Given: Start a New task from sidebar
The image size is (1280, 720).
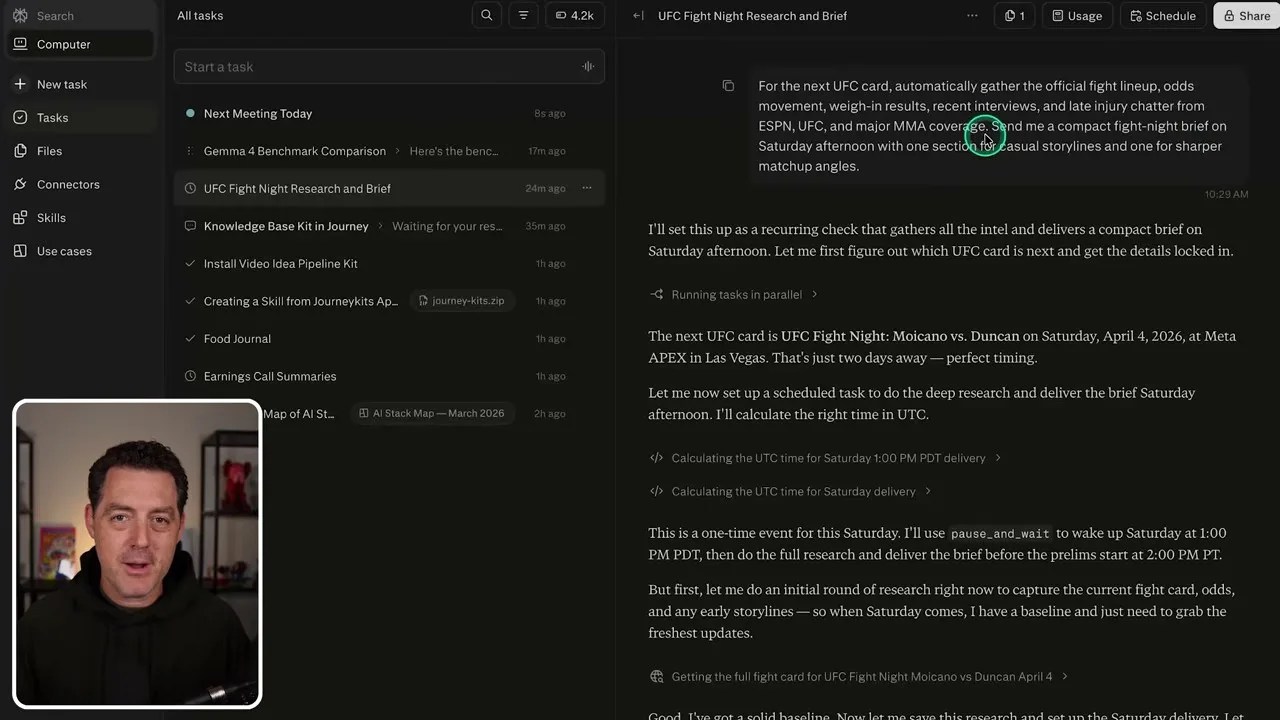Looking at the screenshot, I should (82, 84).
